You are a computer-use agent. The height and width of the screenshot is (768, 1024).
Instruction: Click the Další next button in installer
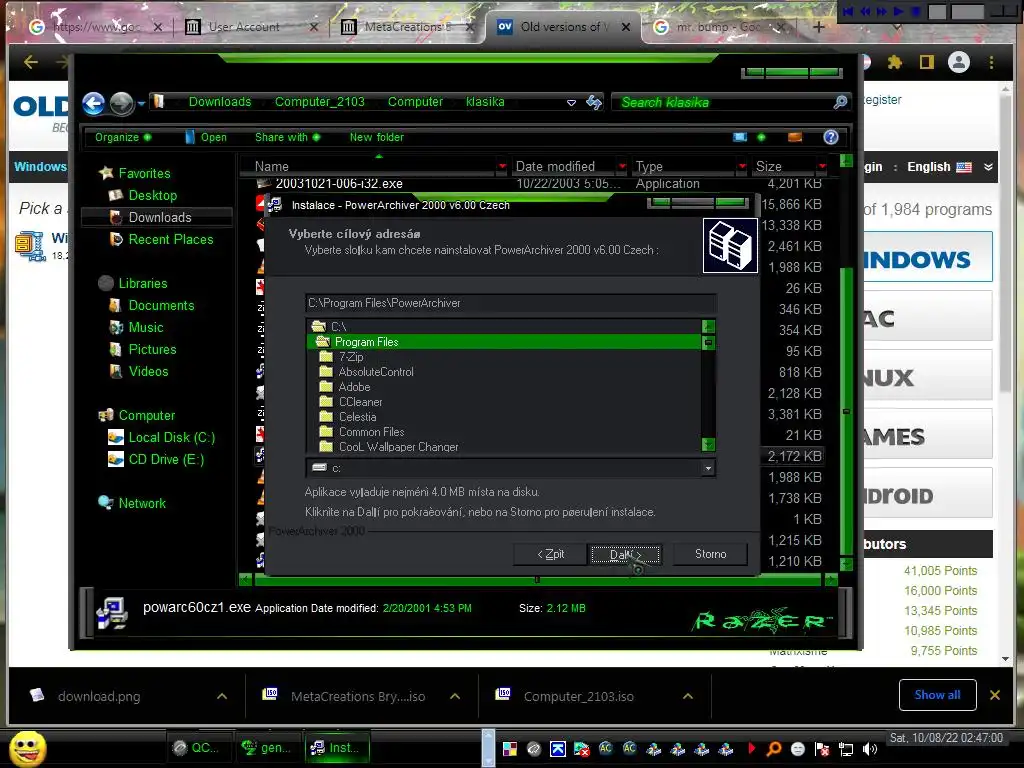(x=626, y=554)
